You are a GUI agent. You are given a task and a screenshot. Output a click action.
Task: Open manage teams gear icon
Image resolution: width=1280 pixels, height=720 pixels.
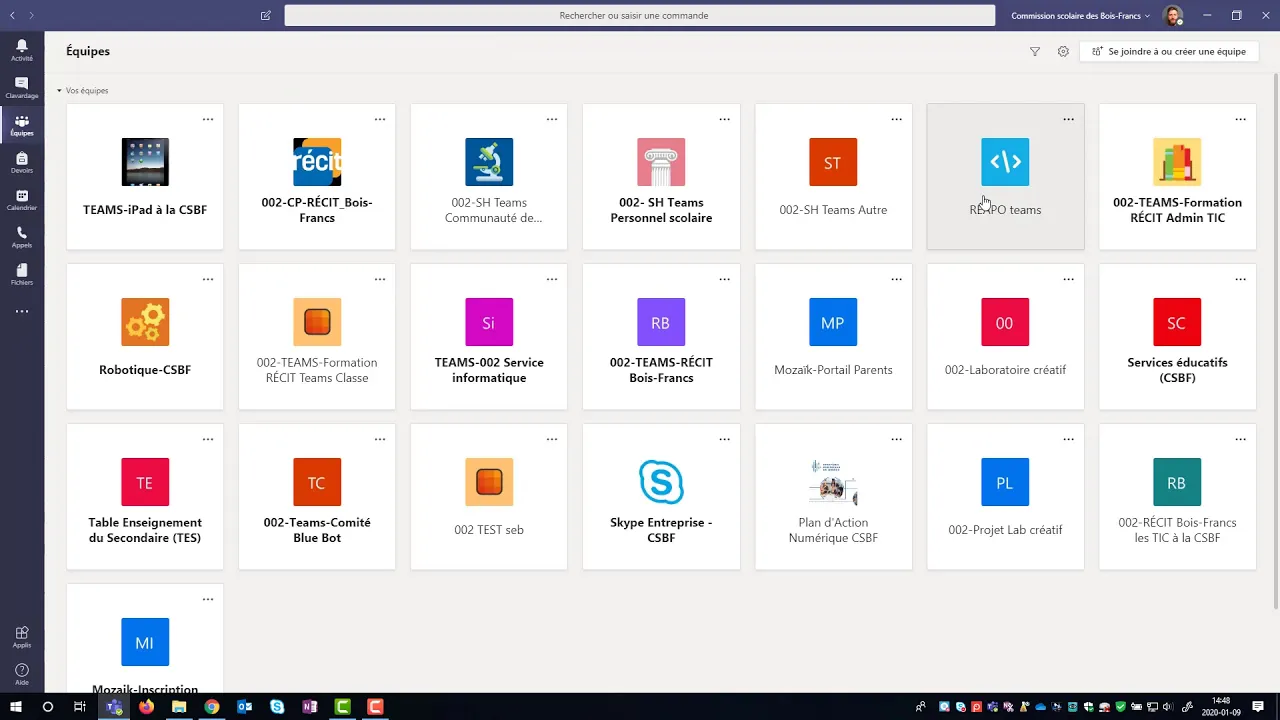click(x=1063, y=51)
